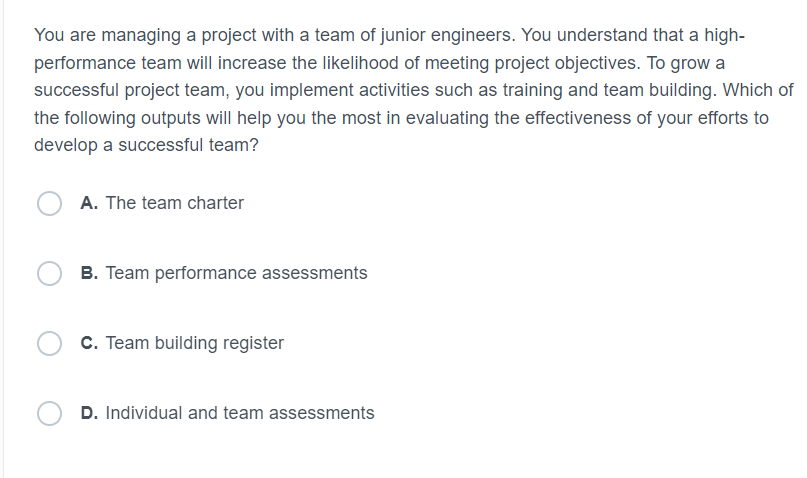Pick the 'Team building register' answer label
The width and height of the screenshot is (807, 478).
[195, 343]
